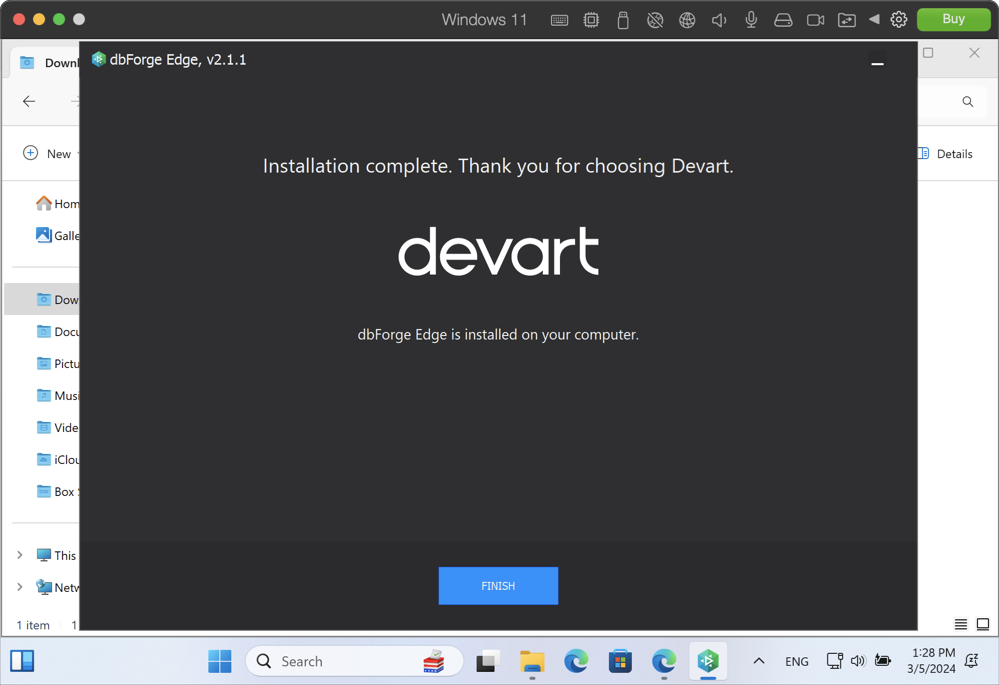
Task: Click the Windows 11 VM title
Action: [485, 20]
